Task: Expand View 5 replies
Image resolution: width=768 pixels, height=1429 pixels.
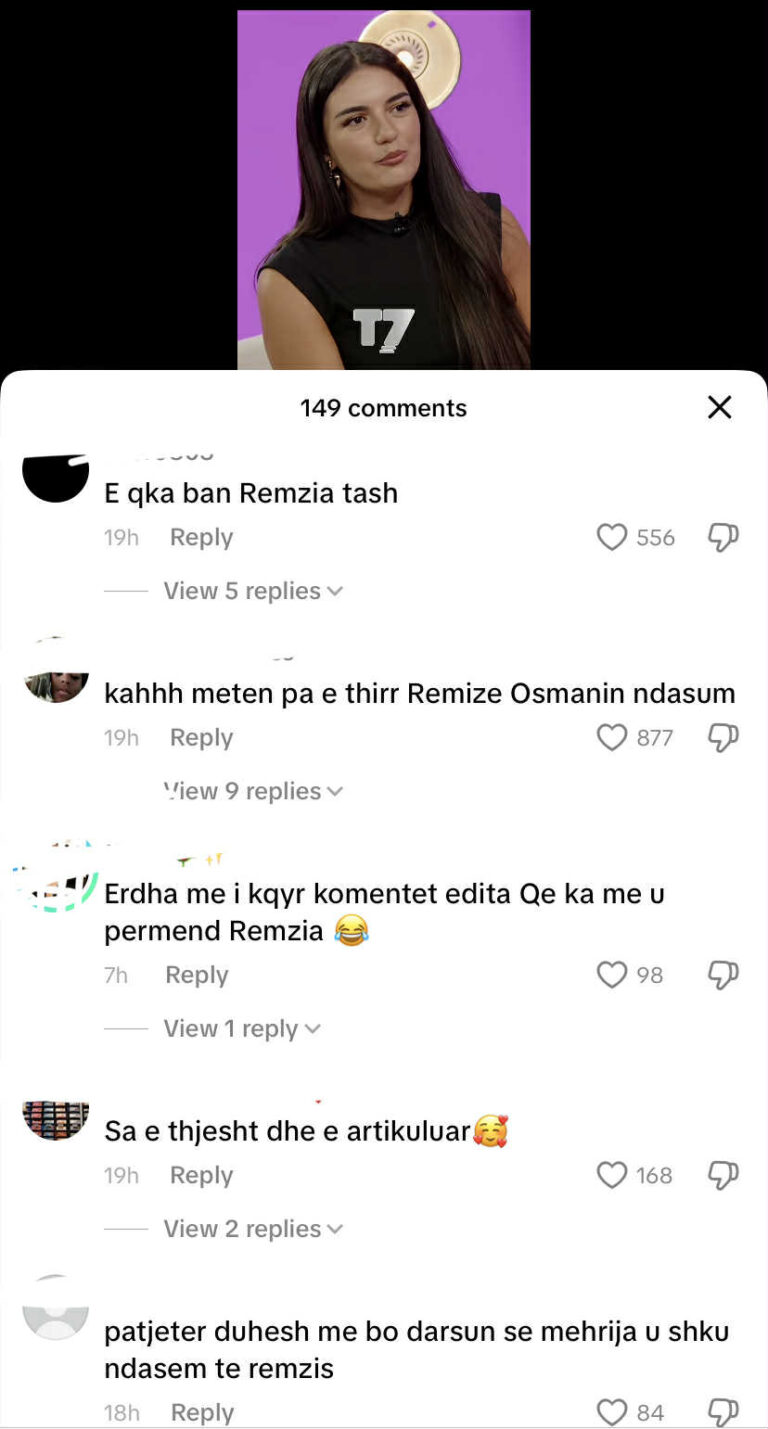Action: [253, 591]
